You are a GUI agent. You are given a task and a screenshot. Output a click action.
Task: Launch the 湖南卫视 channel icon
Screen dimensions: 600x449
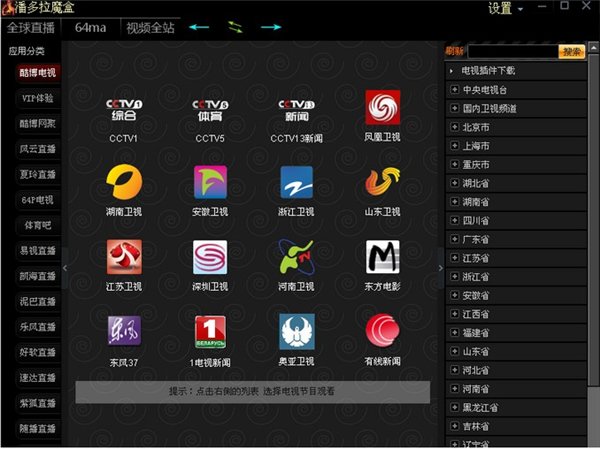(124, 182)
